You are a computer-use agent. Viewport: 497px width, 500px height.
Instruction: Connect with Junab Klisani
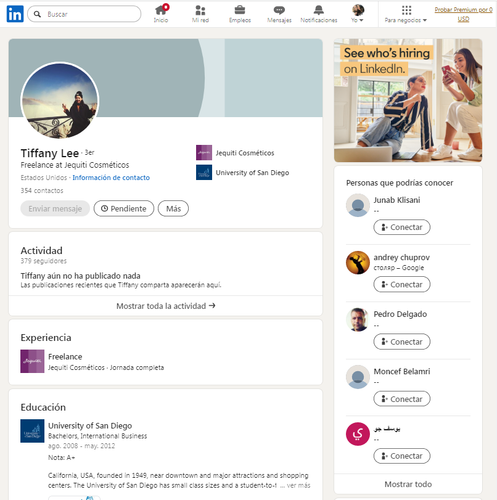[x=402, y=227]
